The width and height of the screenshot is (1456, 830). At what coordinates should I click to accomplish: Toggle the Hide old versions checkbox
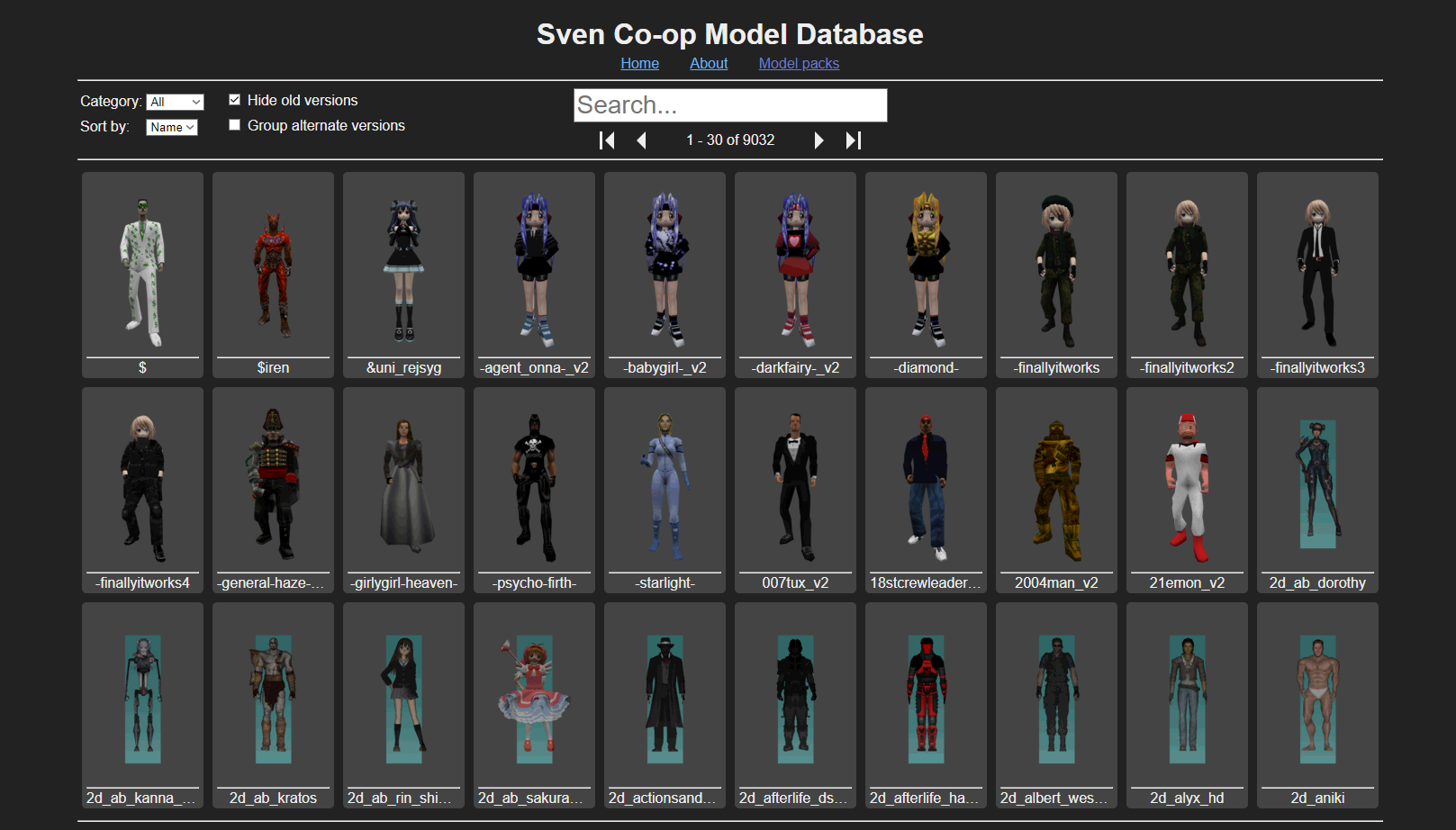tap(235, 100)
